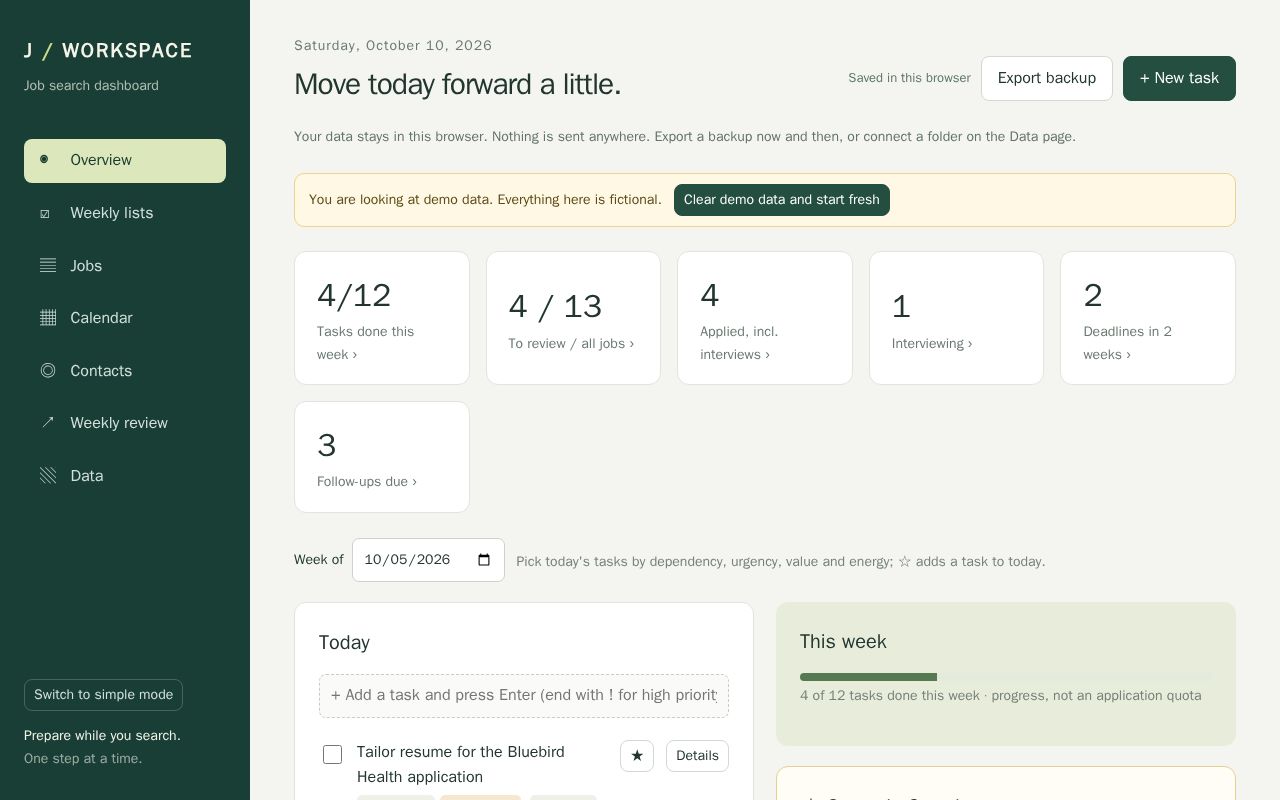Click the 'Today' panel heading
Image resolution: width=1280 pixels, height=800 pixels.
[x=344, y=643]
